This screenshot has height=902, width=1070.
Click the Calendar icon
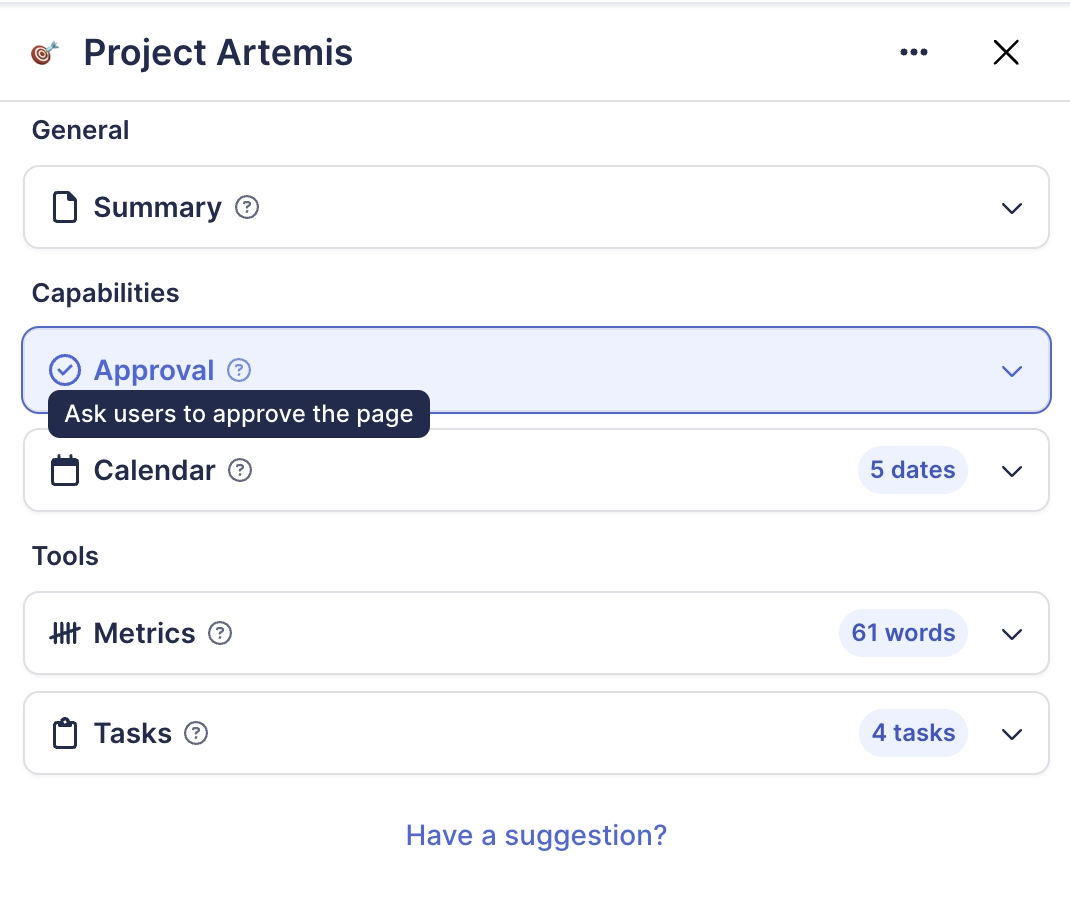click(x=65, y=470)
